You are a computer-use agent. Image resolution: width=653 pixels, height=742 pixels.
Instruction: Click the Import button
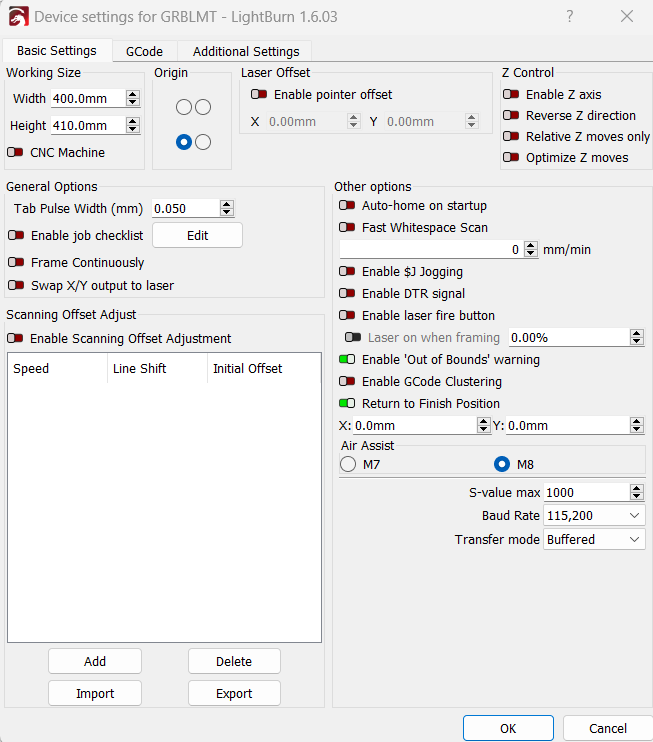[x=95, y=693]
